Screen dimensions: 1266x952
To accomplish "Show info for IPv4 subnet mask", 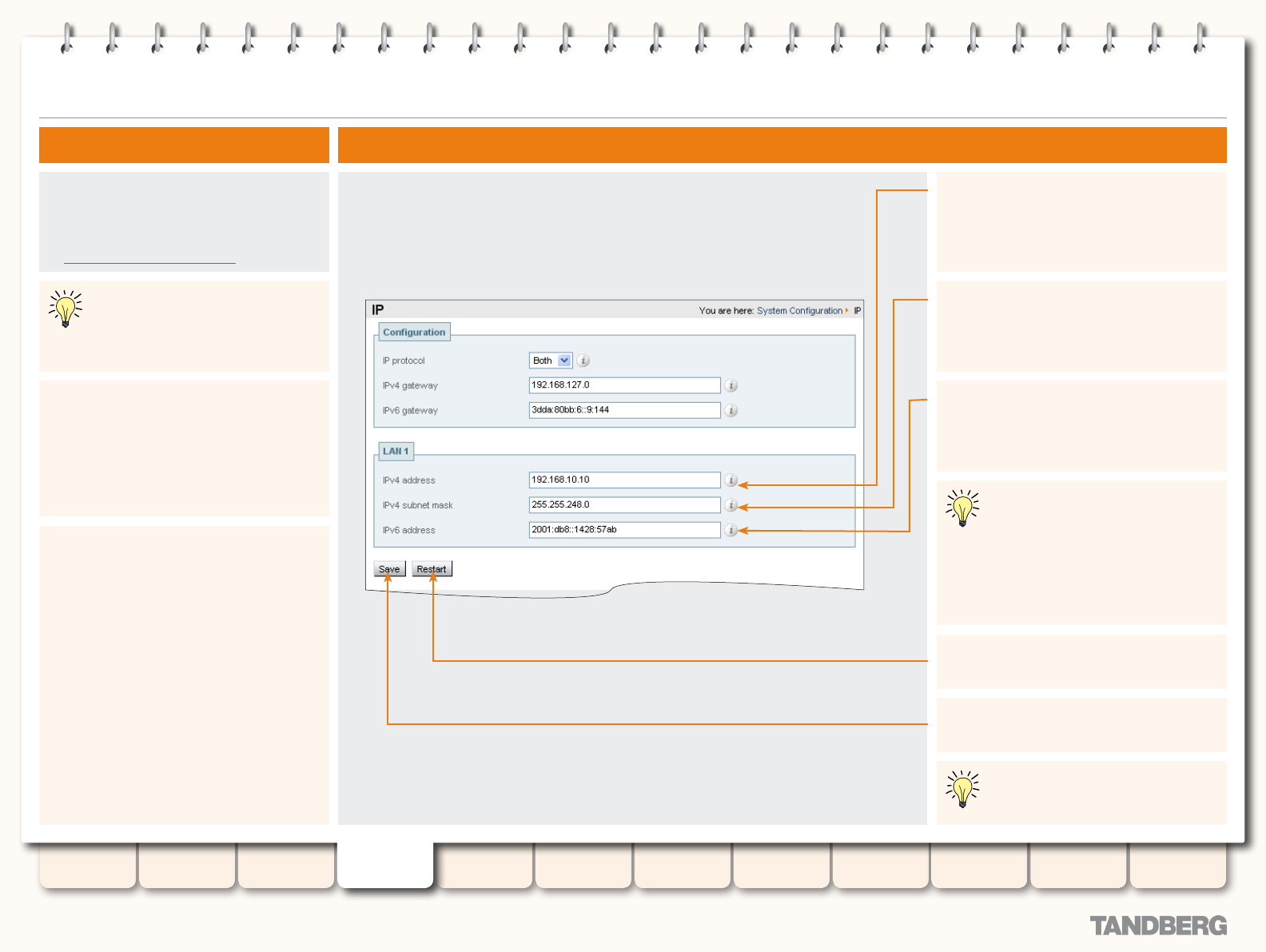I will (x=731, y=505).
